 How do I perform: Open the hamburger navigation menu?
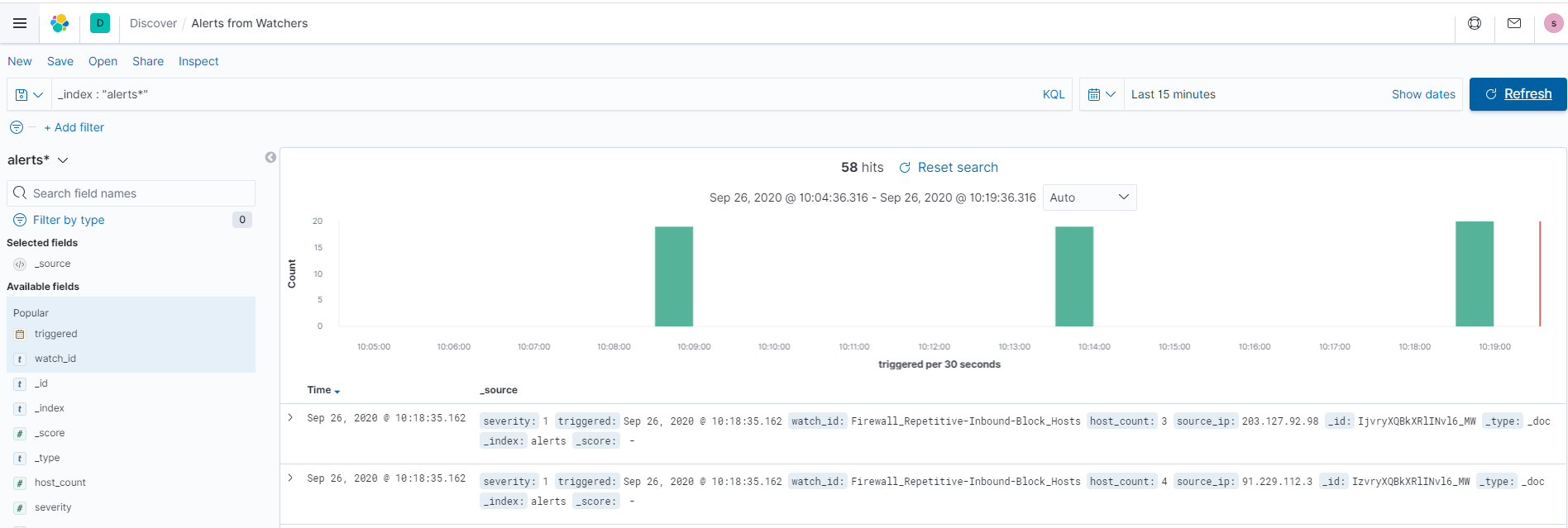pos(20,23)
